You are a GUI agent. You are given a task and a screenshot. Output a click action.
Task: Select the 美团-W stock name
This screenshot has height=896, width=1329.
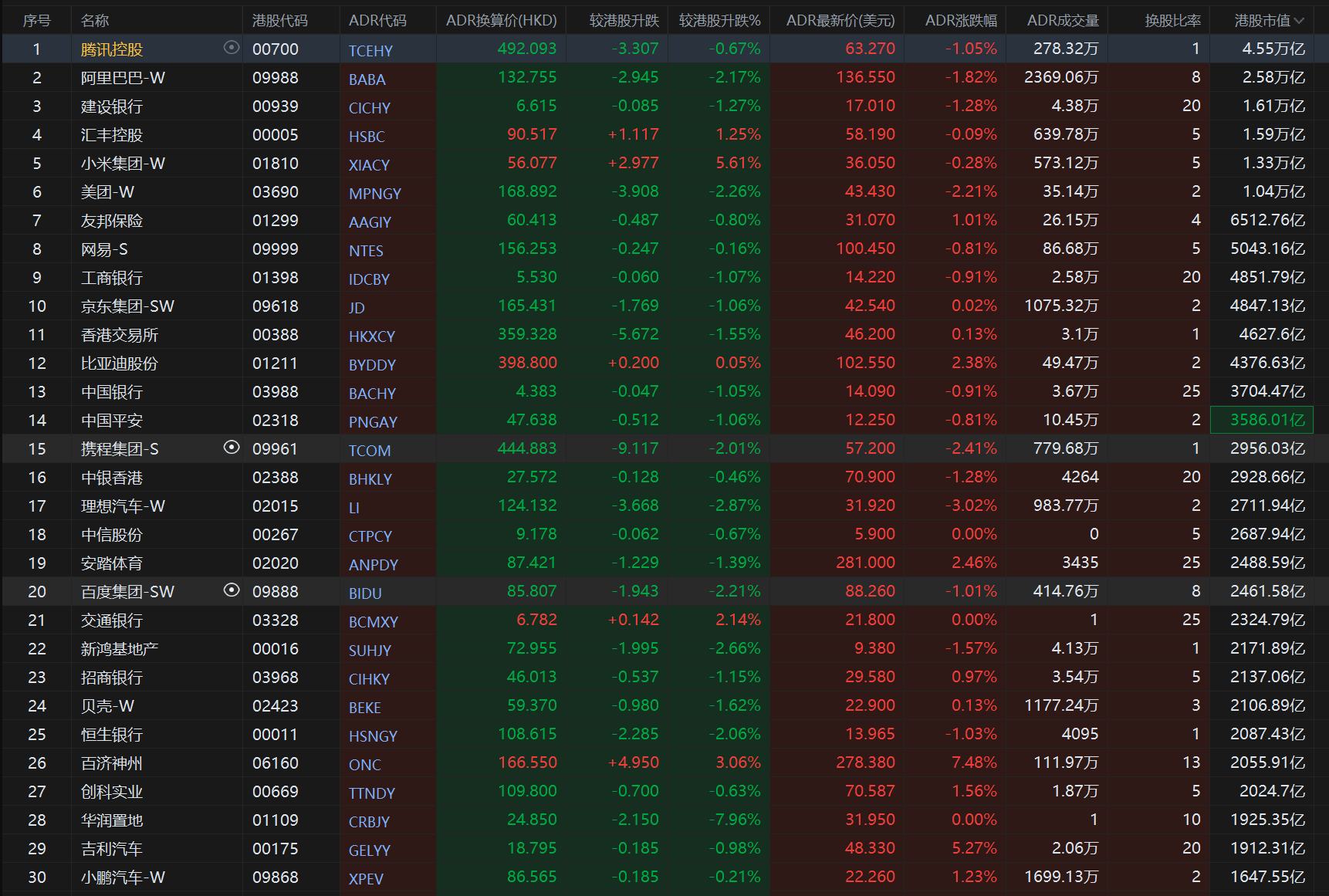pos(107,192)
